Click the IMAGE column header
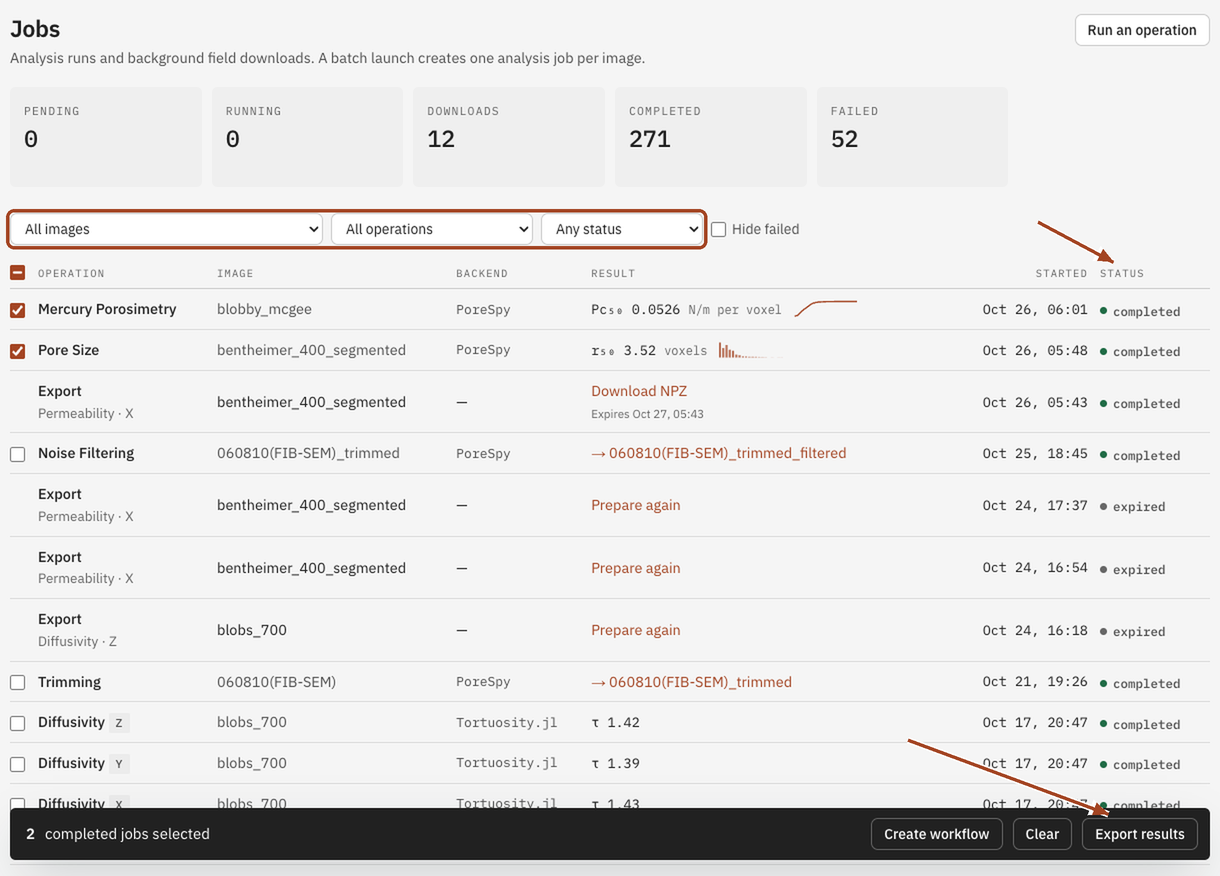Screen dimensions: 1220x876 (235, 273)
